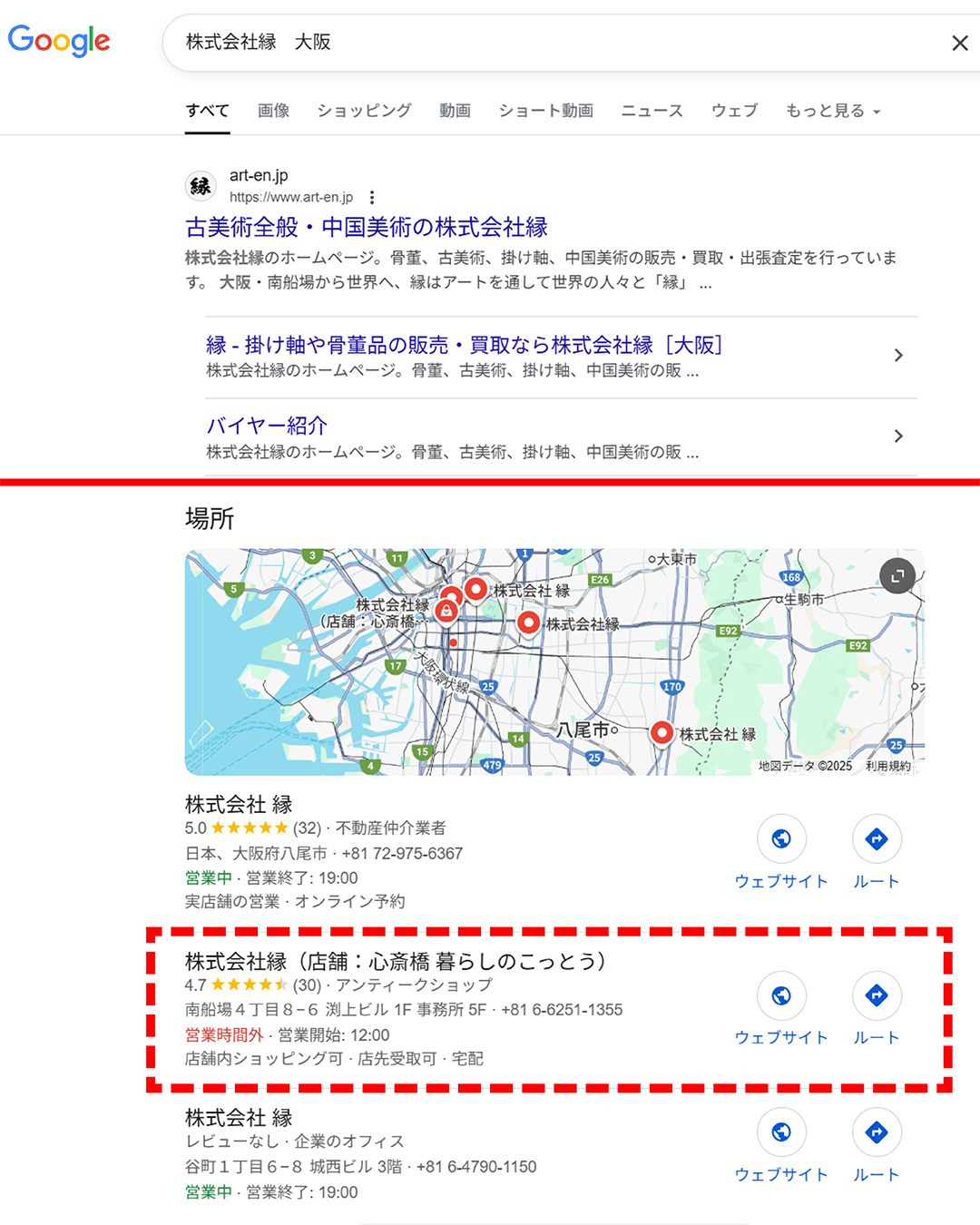
Task: Click 生駒市 label on the map
Action: pos(804,599)
